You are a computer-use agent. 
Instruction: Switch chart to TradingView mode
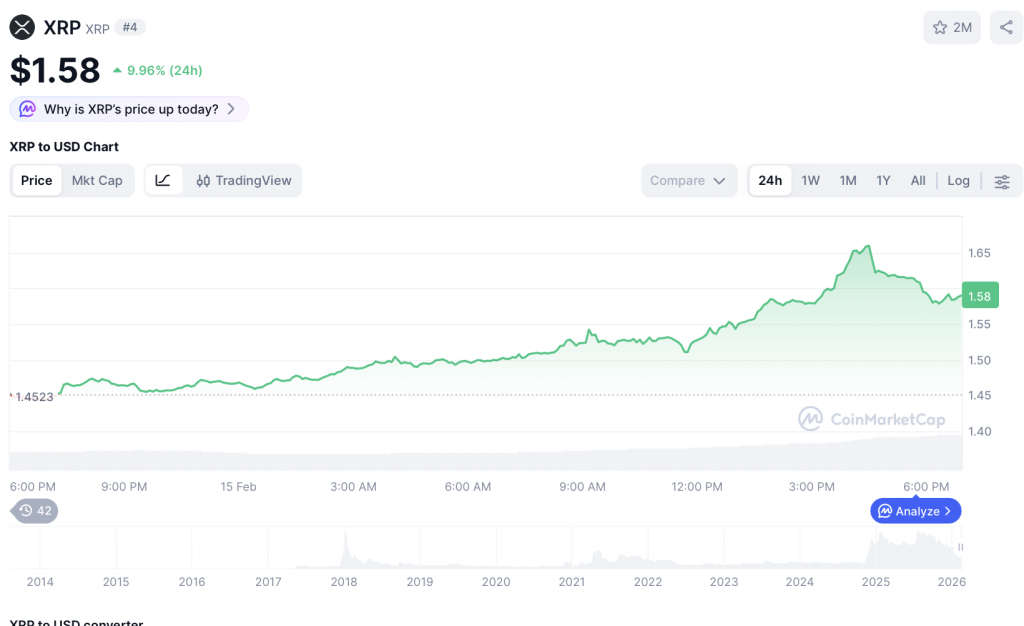click(244, 181)
